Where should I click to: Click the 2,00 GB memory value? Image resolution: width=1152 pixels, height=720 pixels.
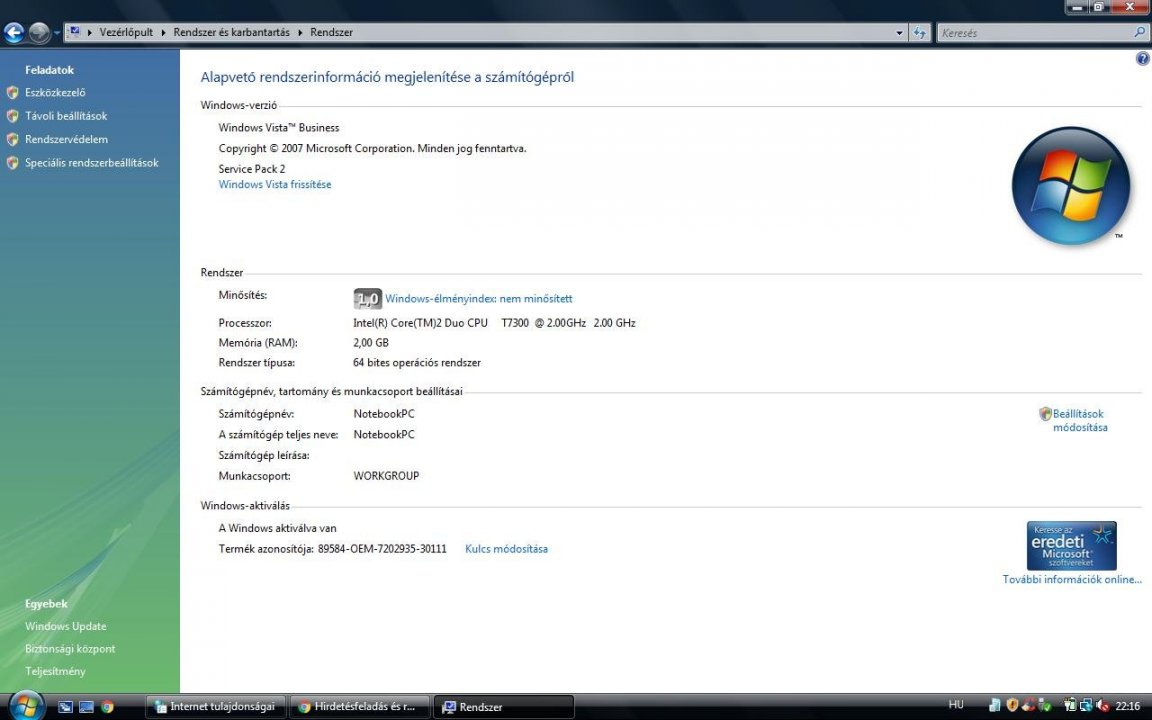(371, 342)
